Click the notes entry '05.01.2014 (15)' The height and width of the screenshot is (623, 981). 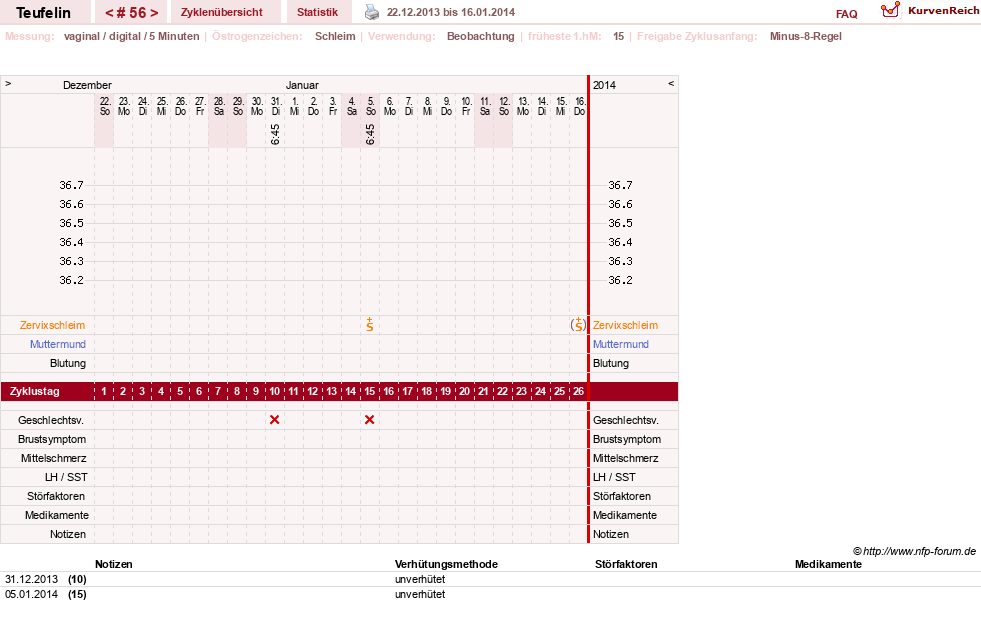(46, 594)
